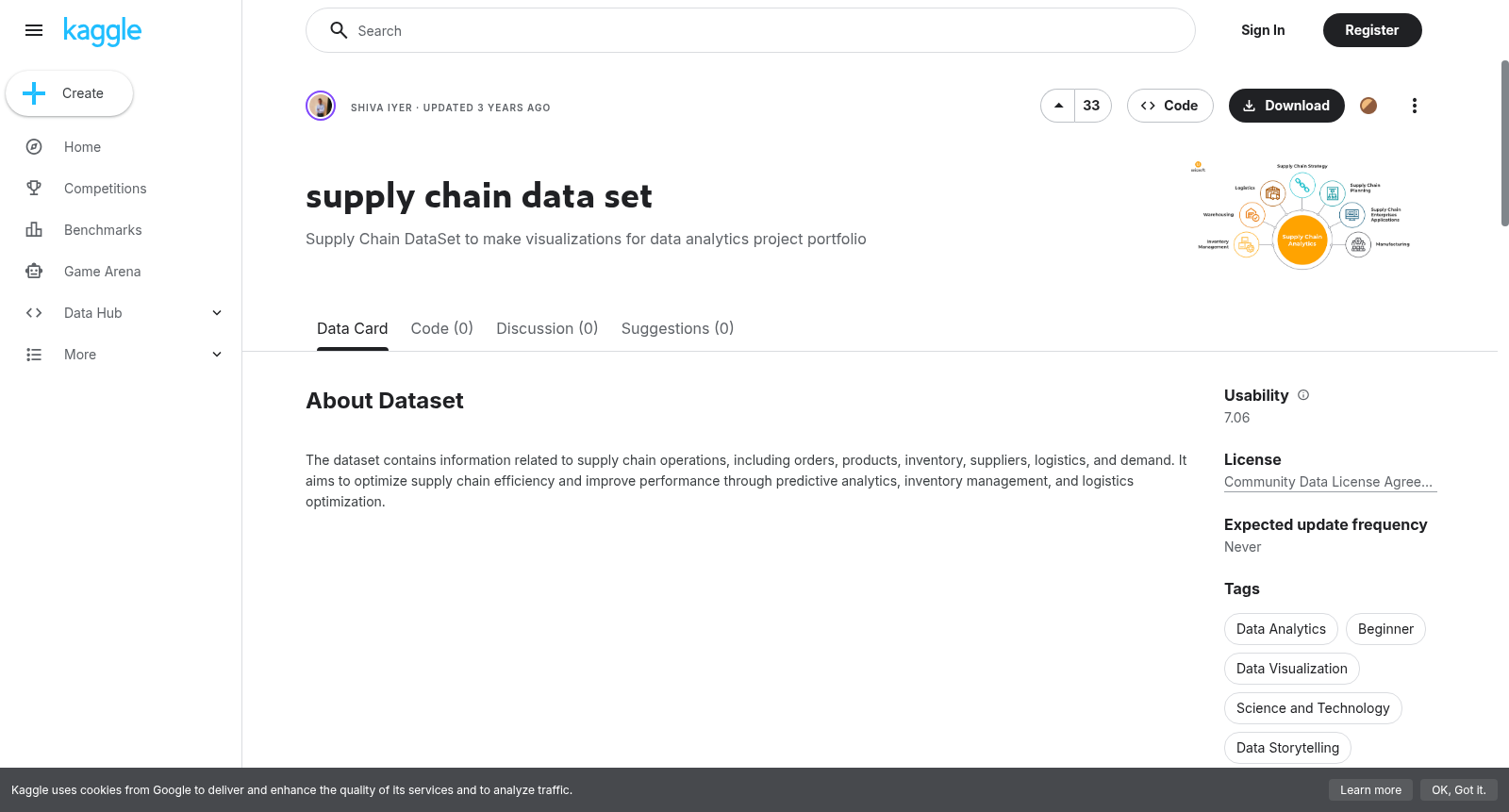Click into the Search field
The width and height of the screenshot is (1509, 812).
(751, 30)
